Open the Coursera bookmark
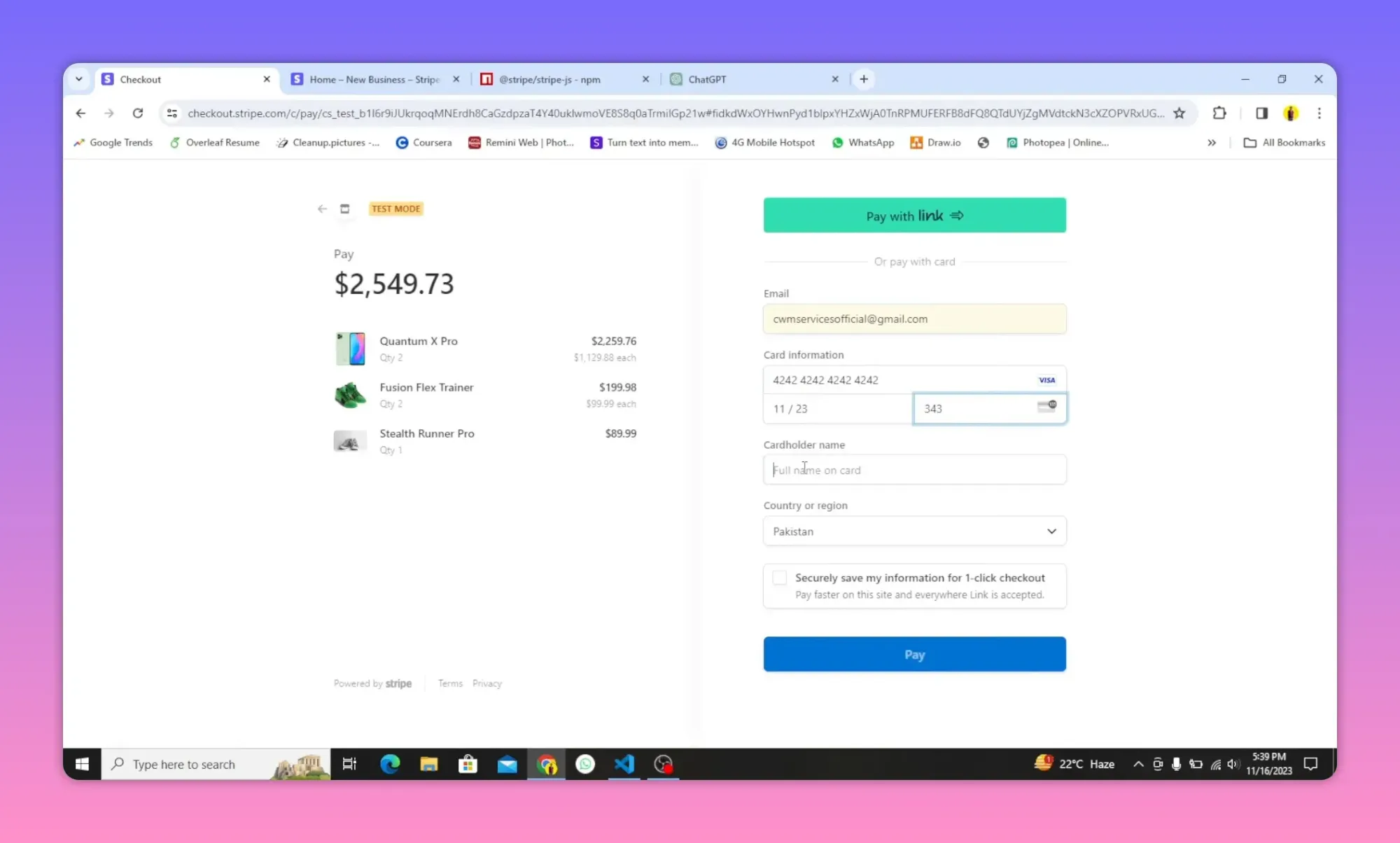Viewport: 1400px width, 843px height. pyautogui.click(x=423, y=142)
